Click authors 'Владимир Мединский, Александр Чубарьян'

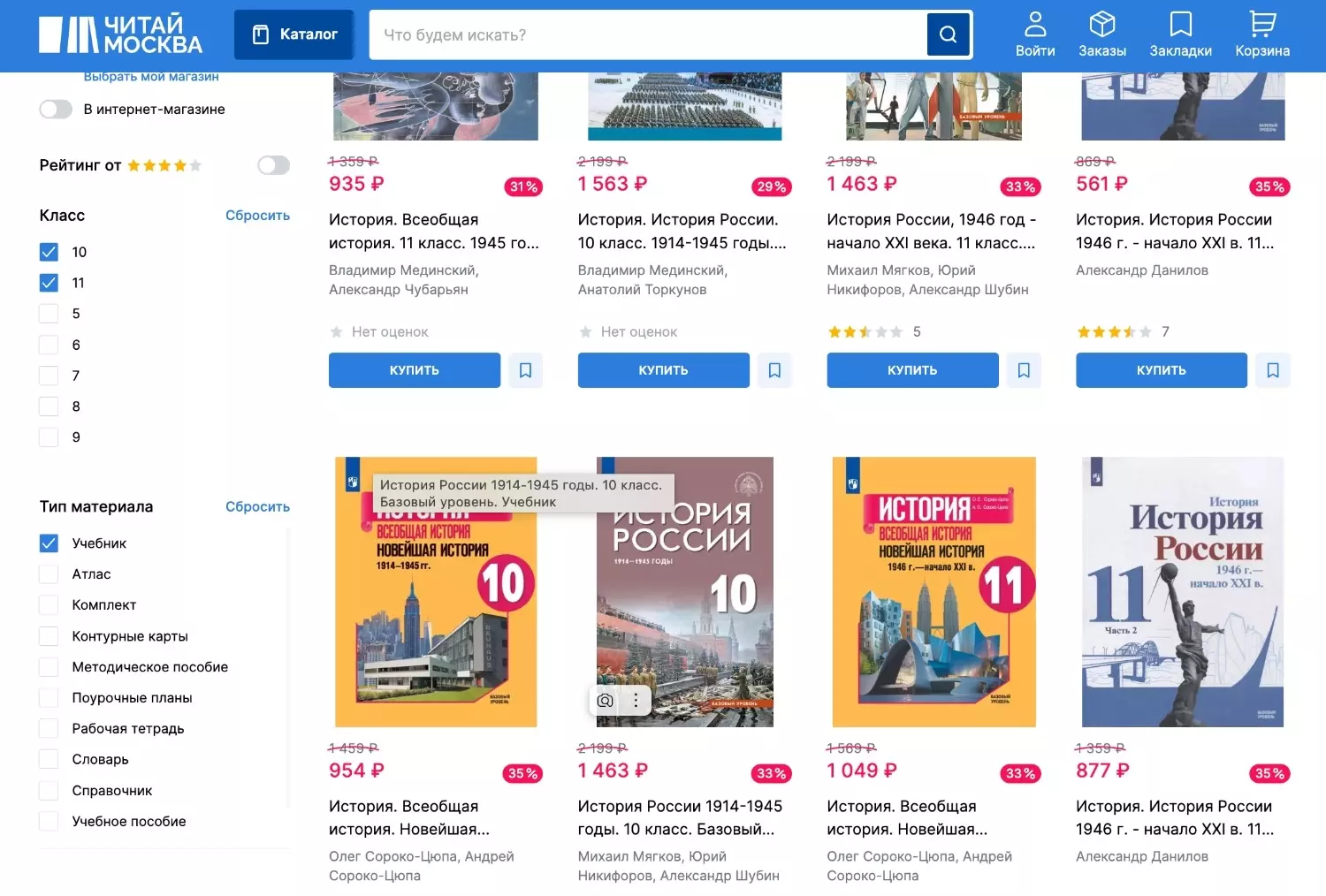click(x=404, y=279)
